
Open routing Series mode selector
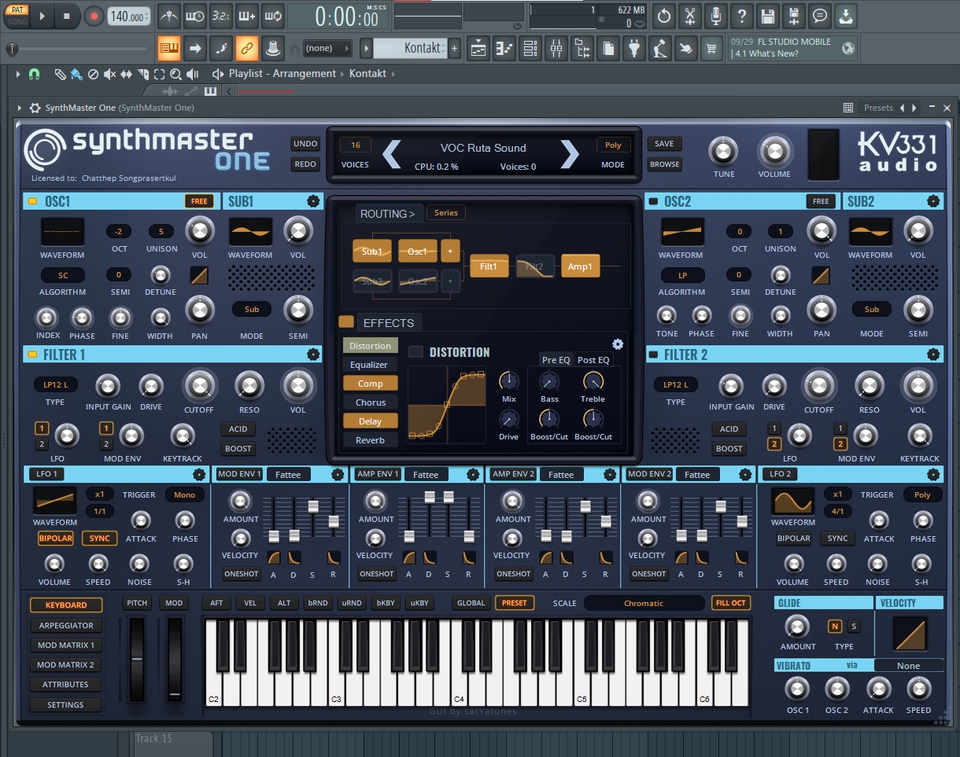point(446,213)
